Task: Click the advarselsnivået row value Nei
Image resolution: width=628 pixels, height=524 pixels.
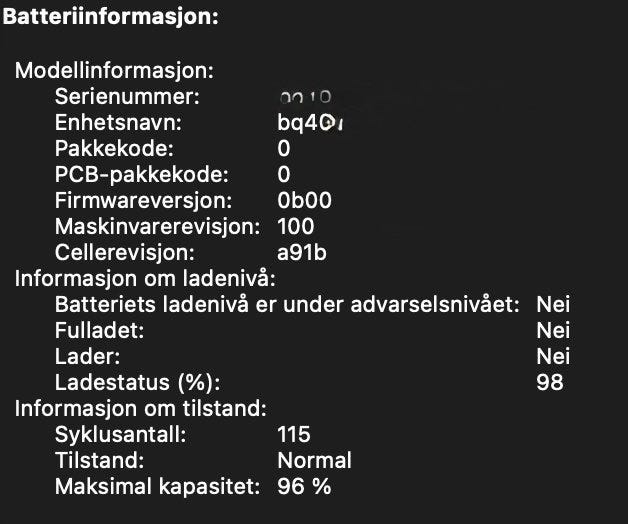Action: coord(553,304)
